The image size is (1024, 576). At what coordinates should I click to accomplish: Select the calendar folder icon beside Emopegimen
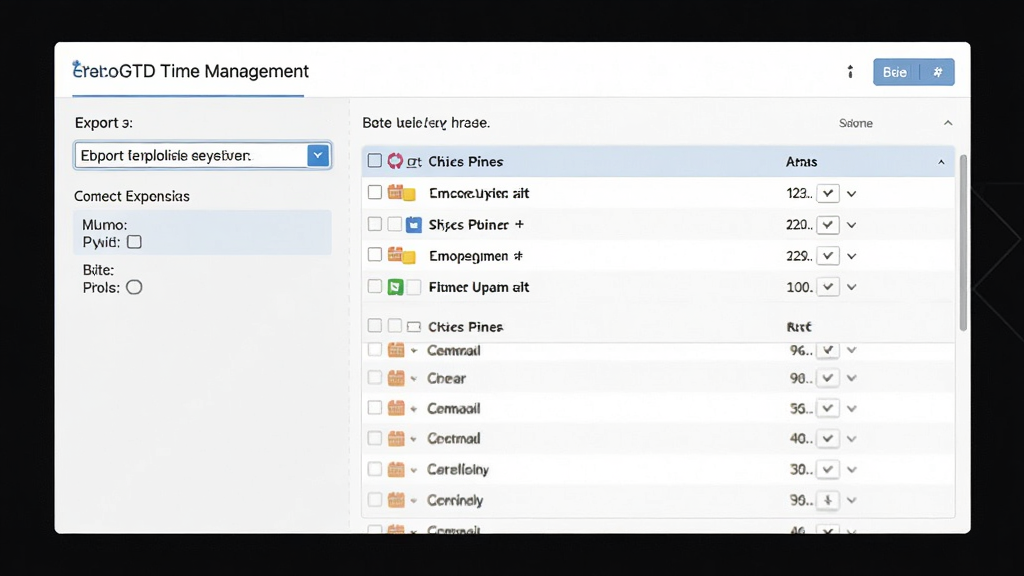tap(402, 255)
